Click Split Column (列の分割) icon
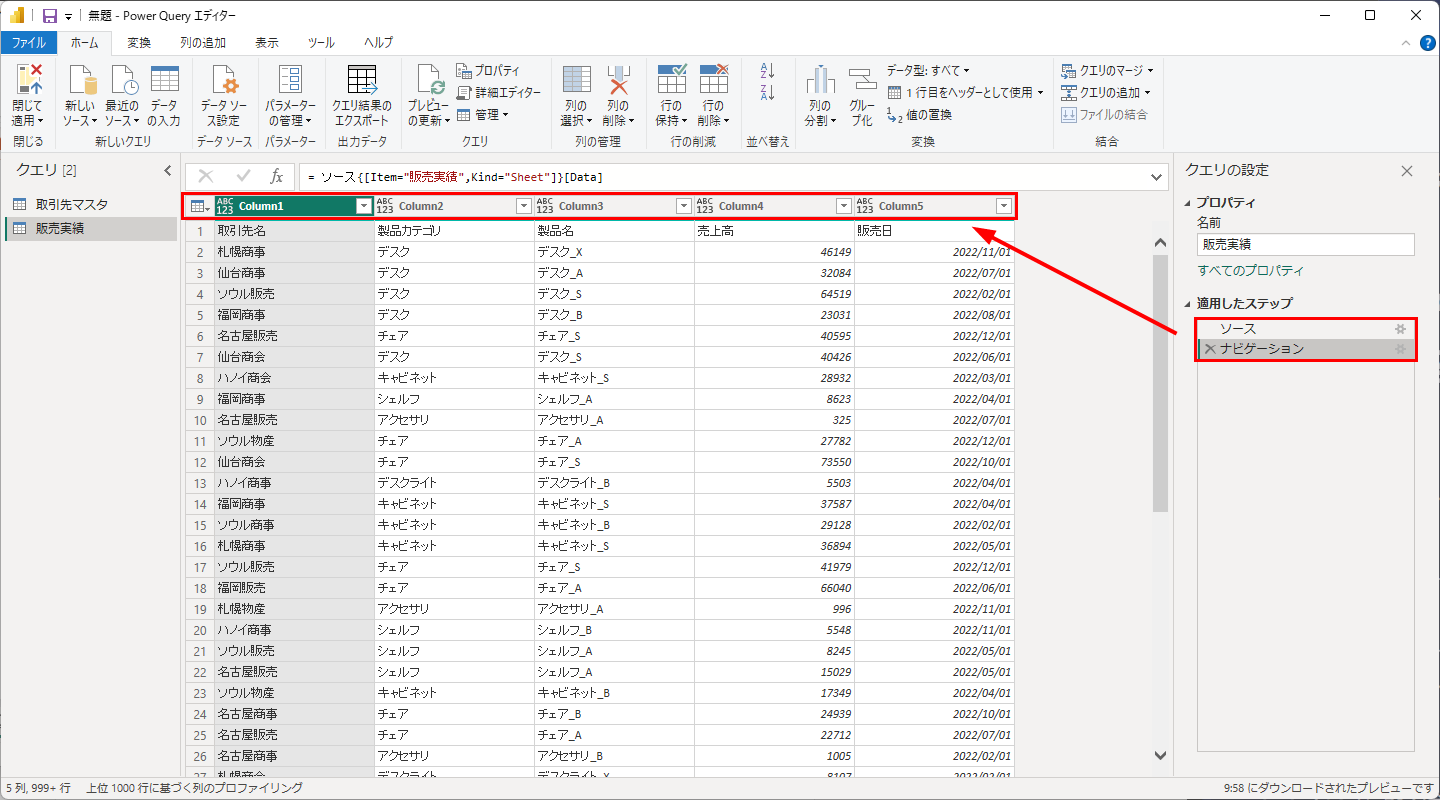Image resolution: width=1440 pixels, height=800 pixels. (x=820, y=81)
